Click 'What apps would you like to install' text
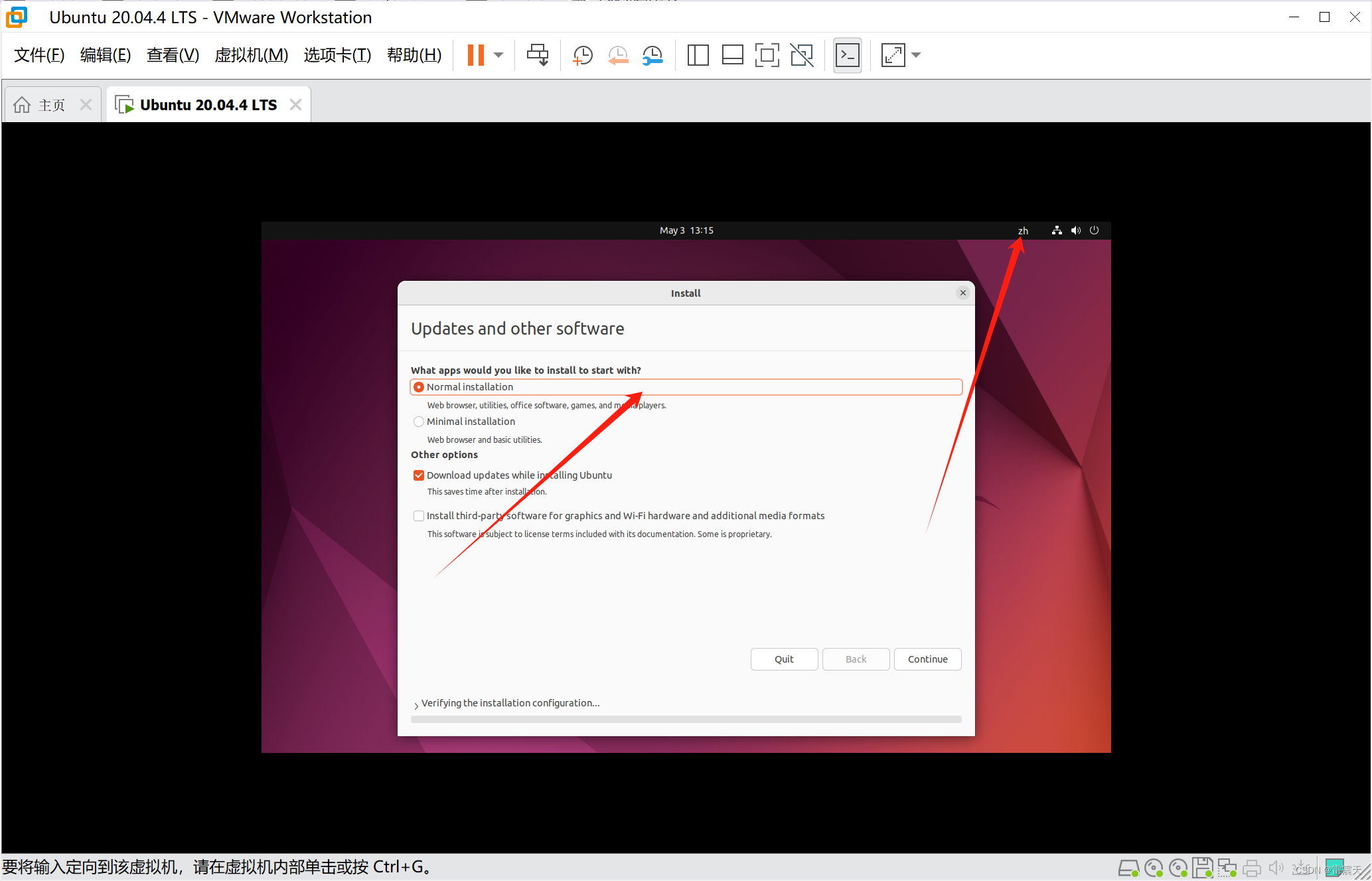Screen dimensions: 1372x881 pyautogui.click(x=526, y=370)
